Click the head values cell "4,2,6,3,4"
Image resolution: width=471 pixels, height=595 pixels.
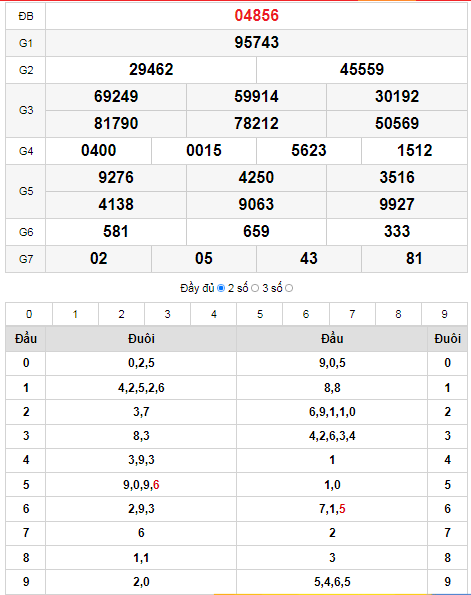[332, 436]
